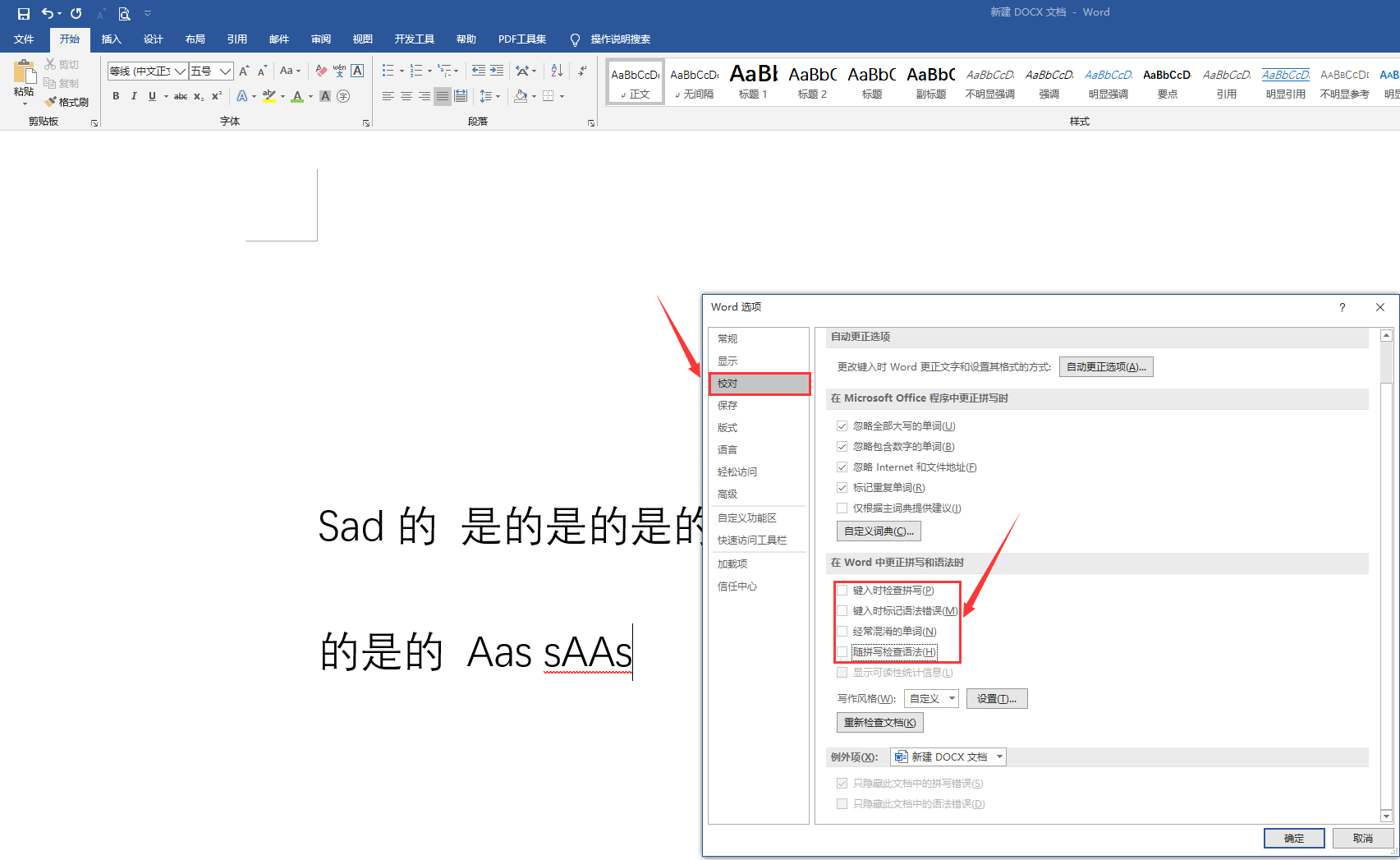Switch to the Review (审阅) tab
Image resolution: width=1400 pixels, height=860 pixels.
click(320, 39)
